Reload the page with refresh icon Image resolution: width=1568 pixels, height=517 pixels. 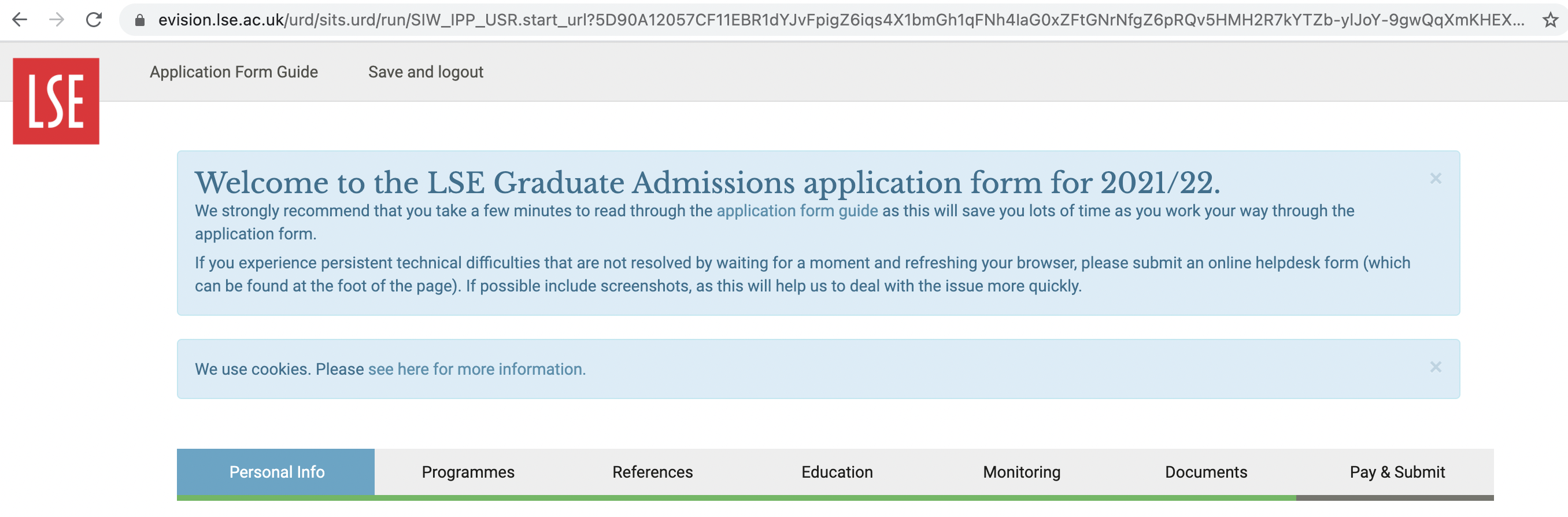[94, 20]
